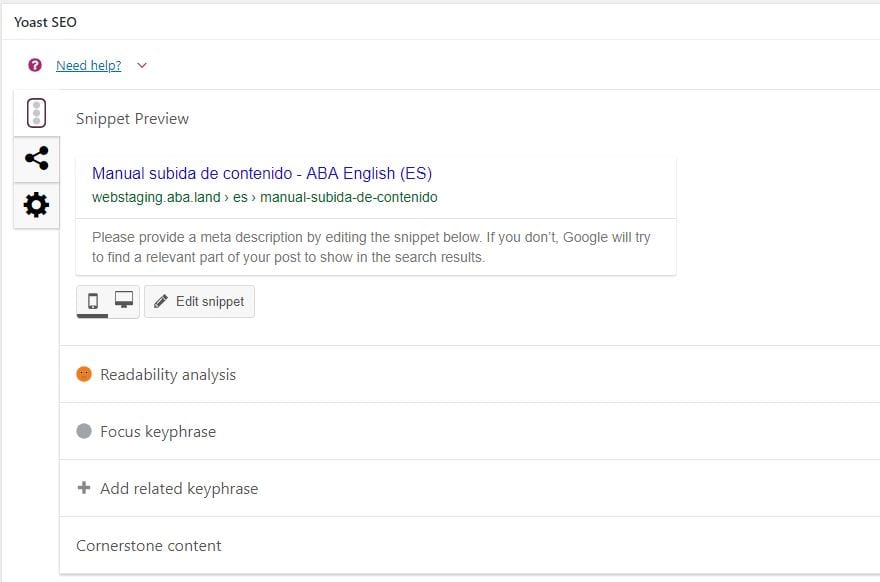
Task: Open the Need help? link
Action: (88, 66)
